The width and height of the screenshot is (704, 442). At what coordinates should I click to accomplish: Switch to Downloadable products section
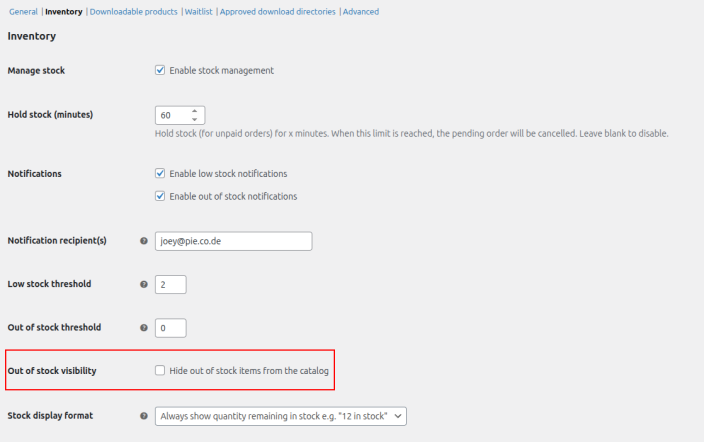[x=134, y=12]
